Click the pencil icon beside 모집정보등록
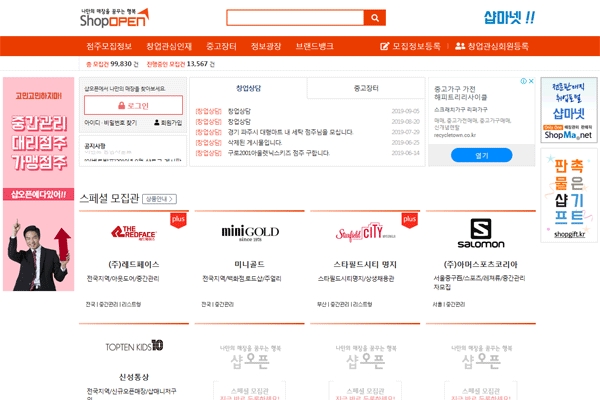The height and width of the screenshot is (400, 600). 384,46
